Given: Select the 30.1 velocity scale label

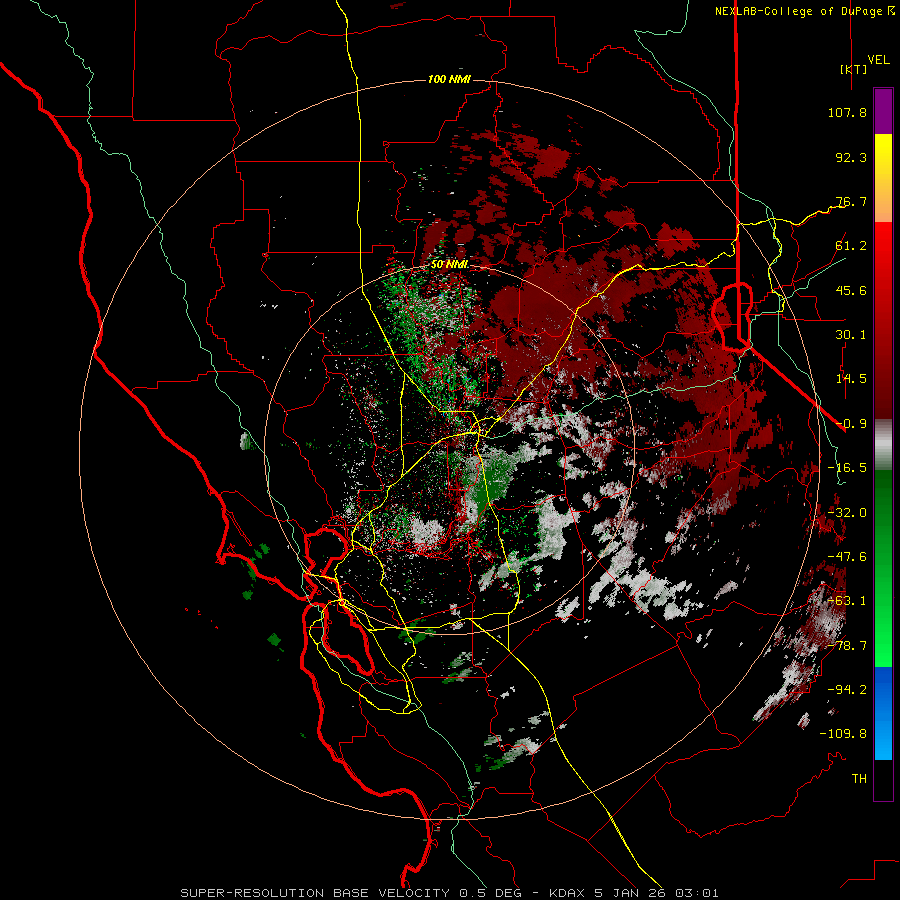Looking at the screenshot, I should click(x=851, y=335).
